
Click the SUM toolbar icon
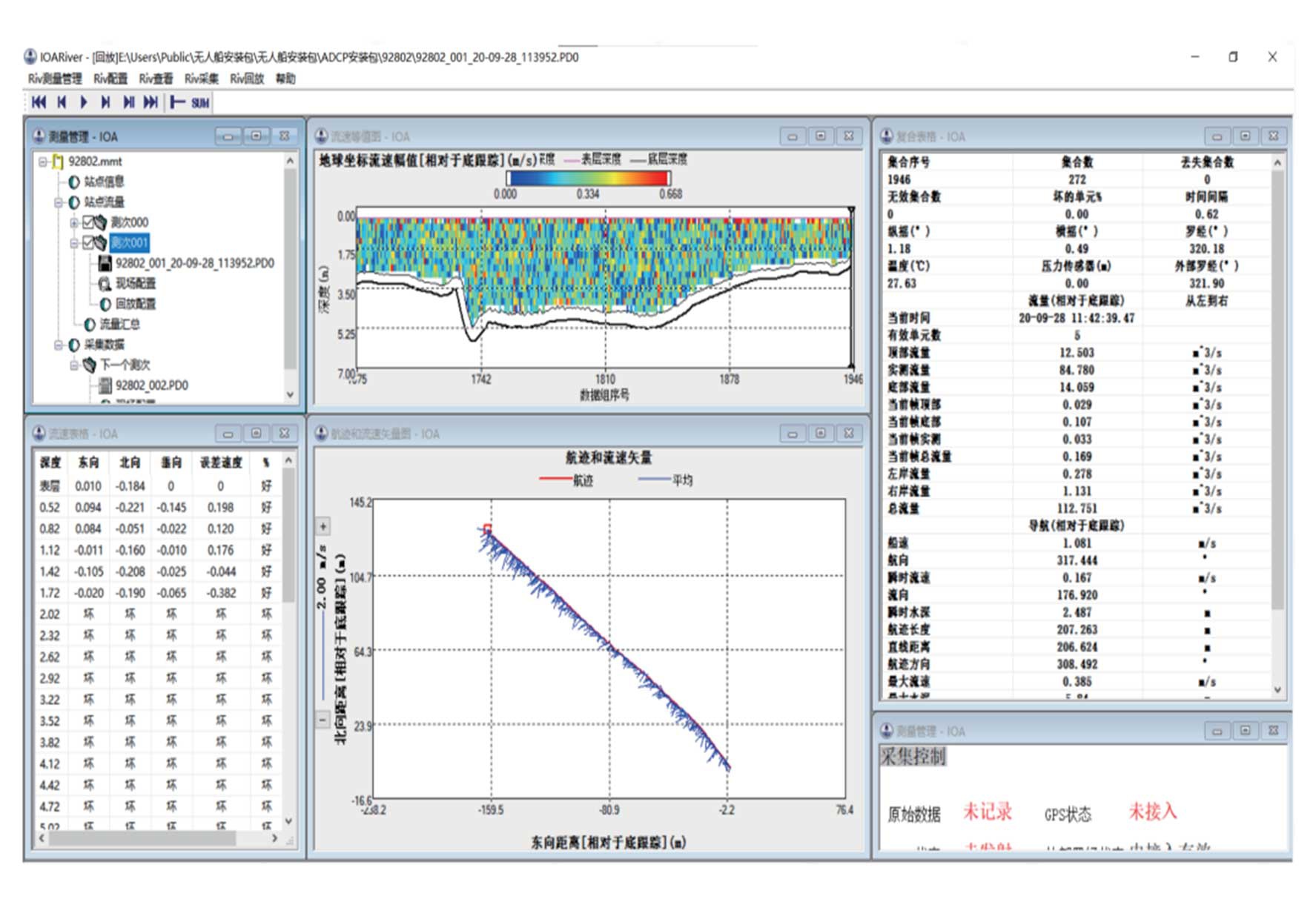[199, 103]
